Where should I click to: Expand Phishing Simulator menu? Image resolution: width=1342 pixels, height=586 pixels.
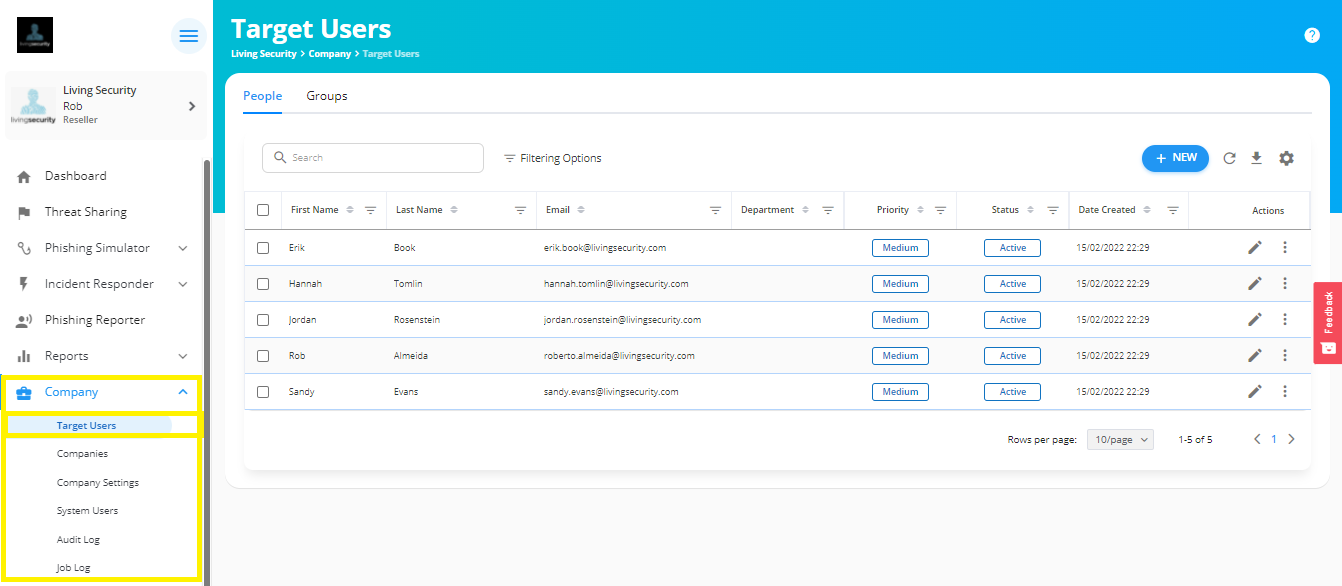(182, 248)
